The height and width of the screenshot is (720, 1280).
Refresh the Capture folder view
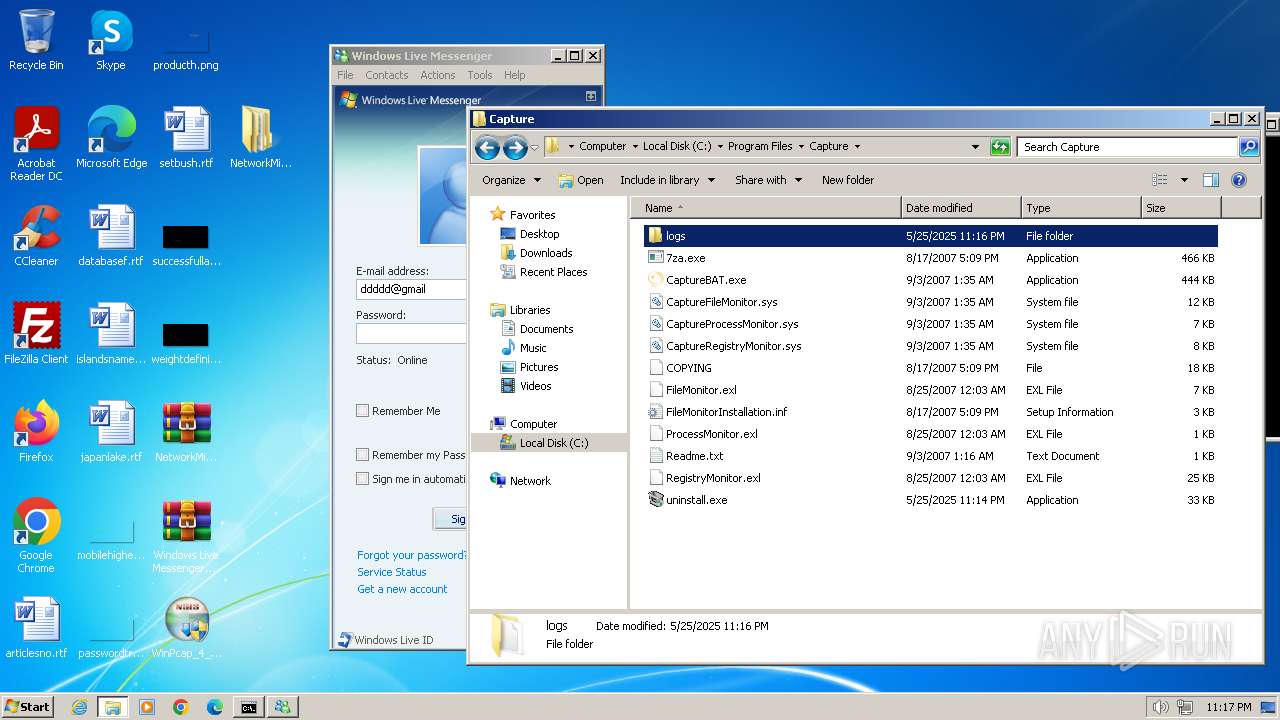pos(1000,147)
